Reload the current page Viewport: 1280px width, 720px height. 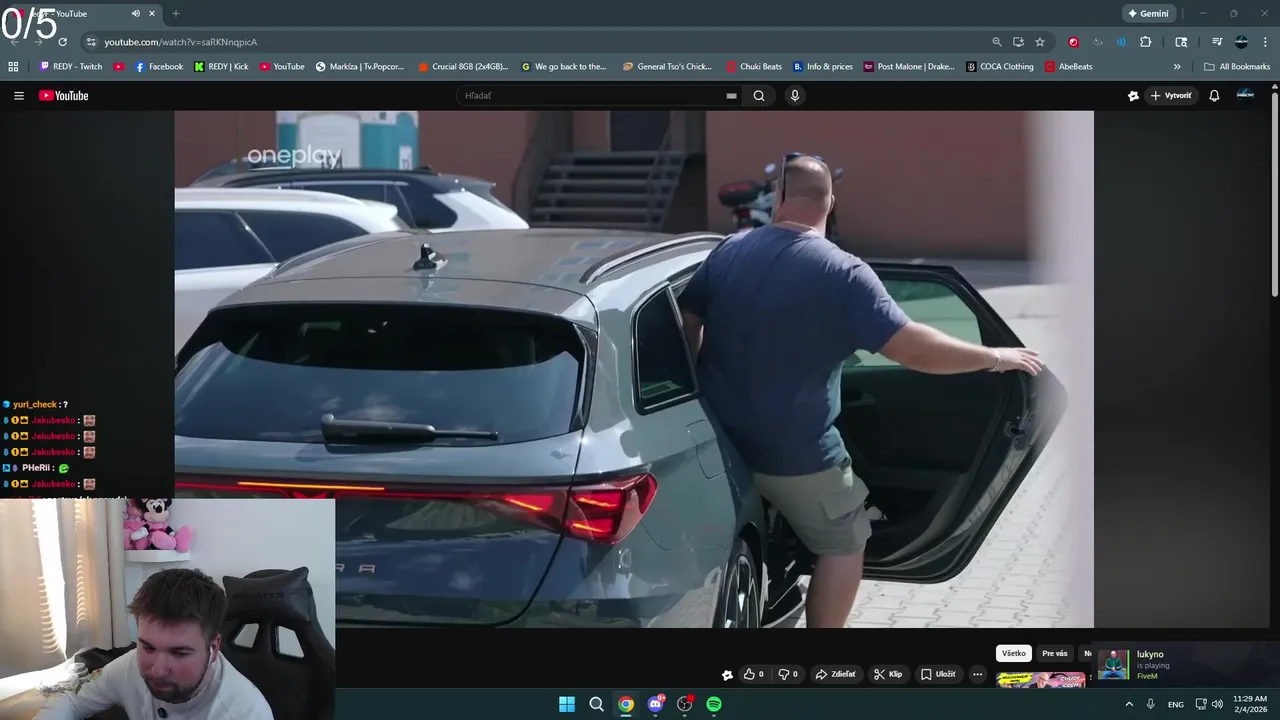click(x=62, y=42)
